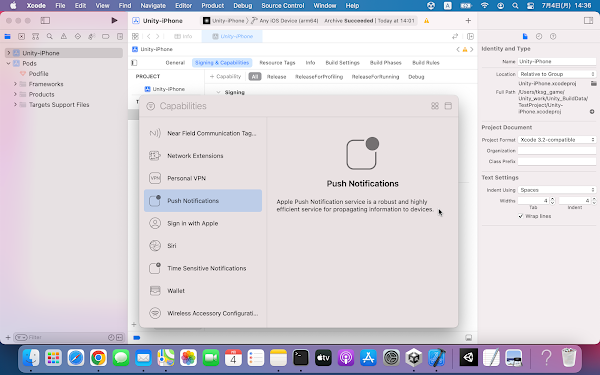Viewport: 600px width, 375px height.
Task: Open the Indent Using dropdown
Action: coord(557,190)
